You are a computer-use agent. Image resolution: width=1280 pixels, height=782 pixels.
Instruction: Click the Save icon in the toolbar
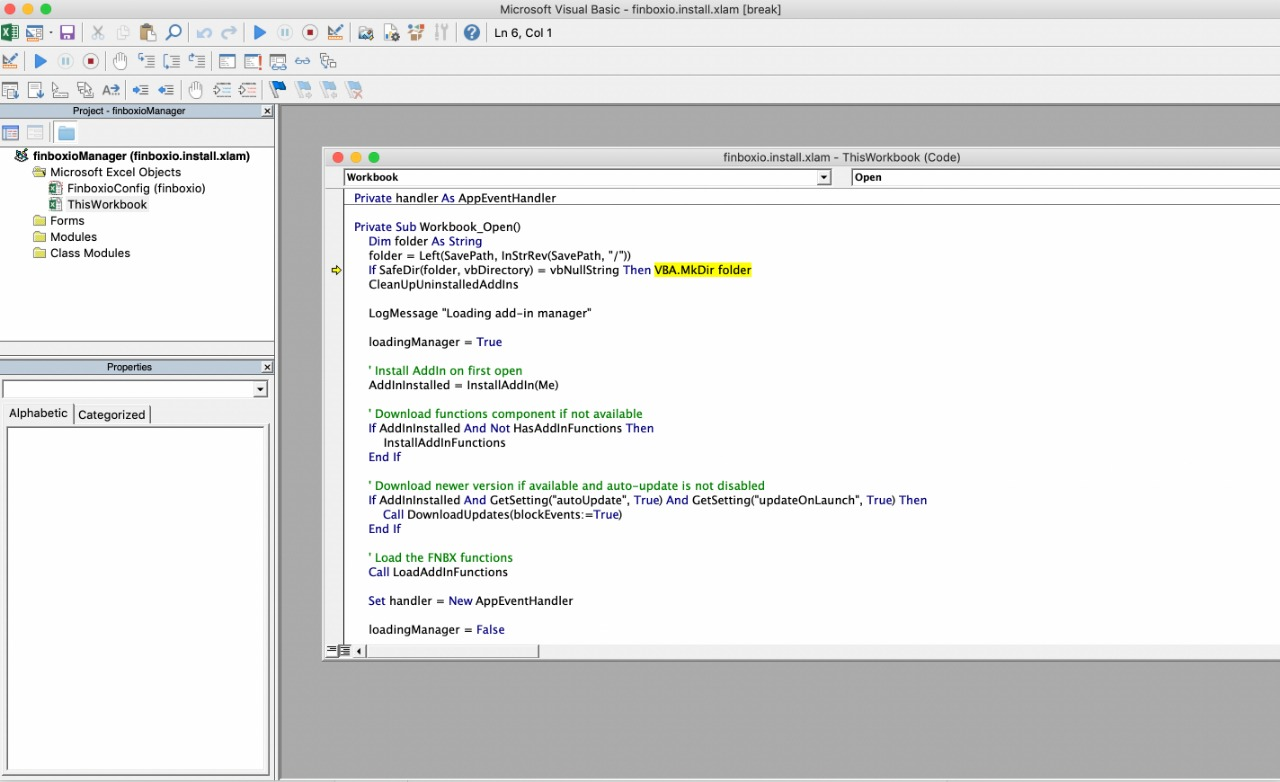pyautogui.click(x=67, y=33)
